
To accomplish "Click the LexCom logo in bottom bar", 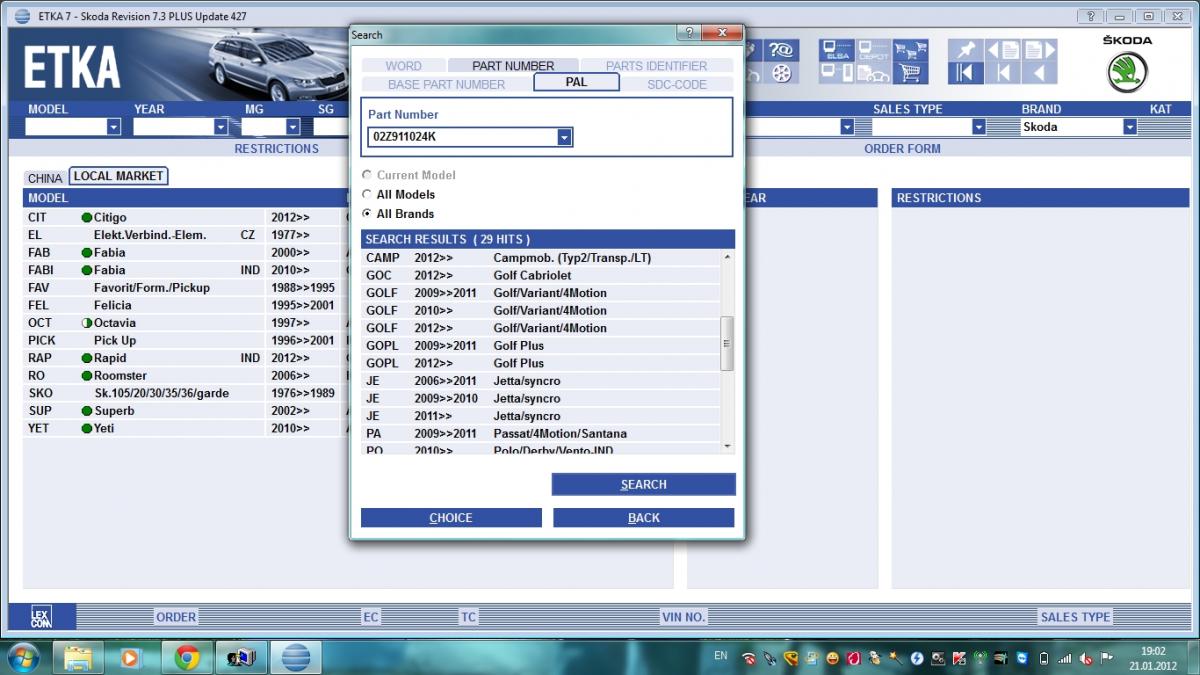I will point(41,616).
